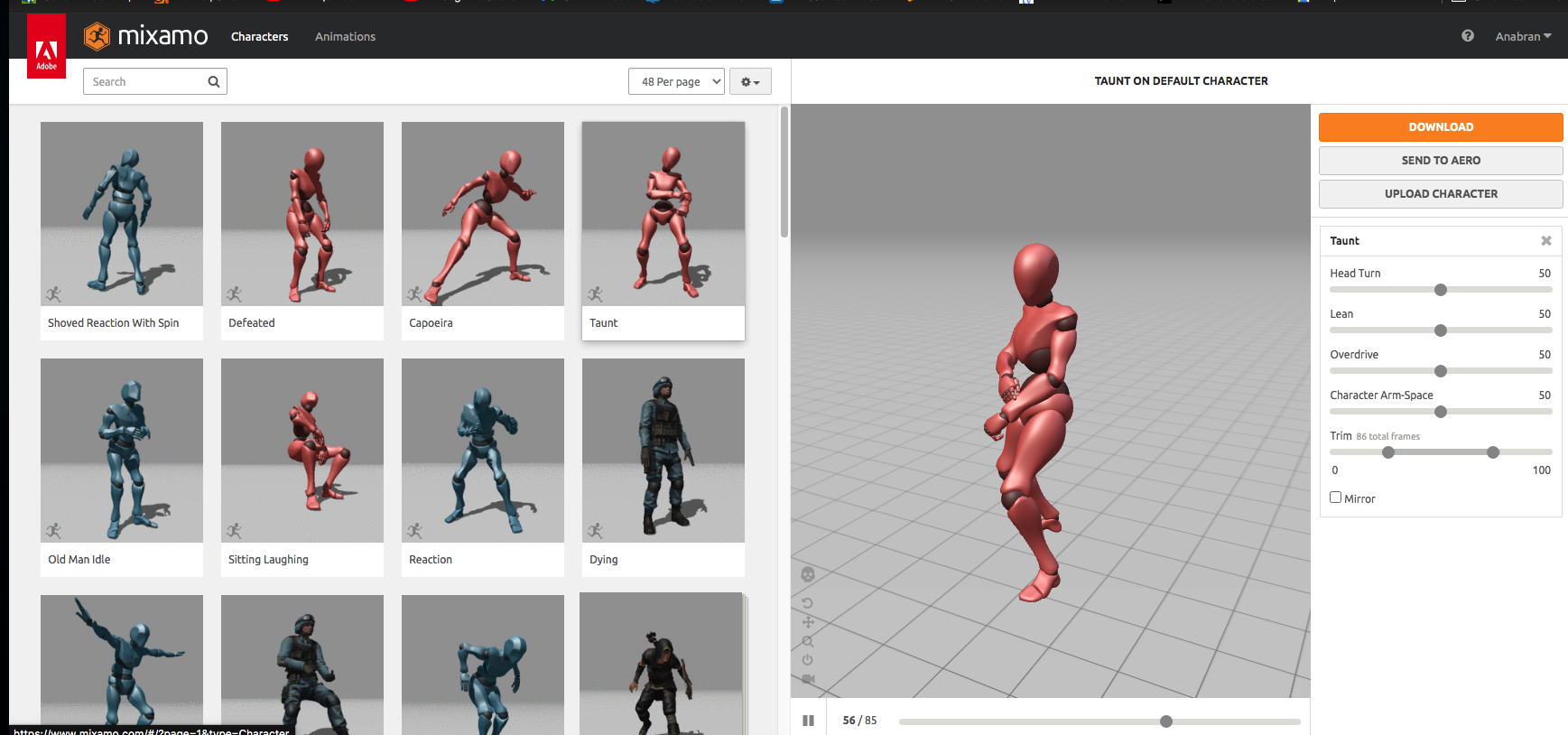The height and width of the screenshot is (735, 1568).
Task: Click the SEND TO AERO button
Action: click(x=1441, y=161)
